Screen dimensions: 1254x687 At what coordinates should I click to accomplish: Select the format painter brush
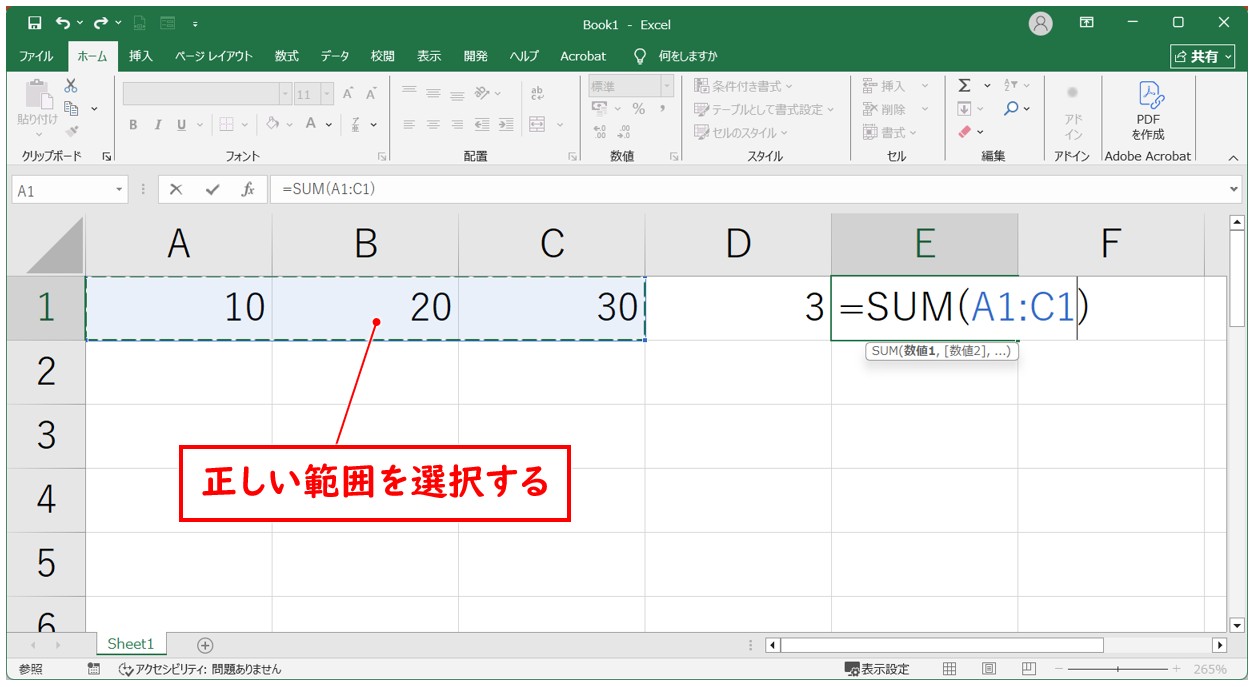click(71, 130)
